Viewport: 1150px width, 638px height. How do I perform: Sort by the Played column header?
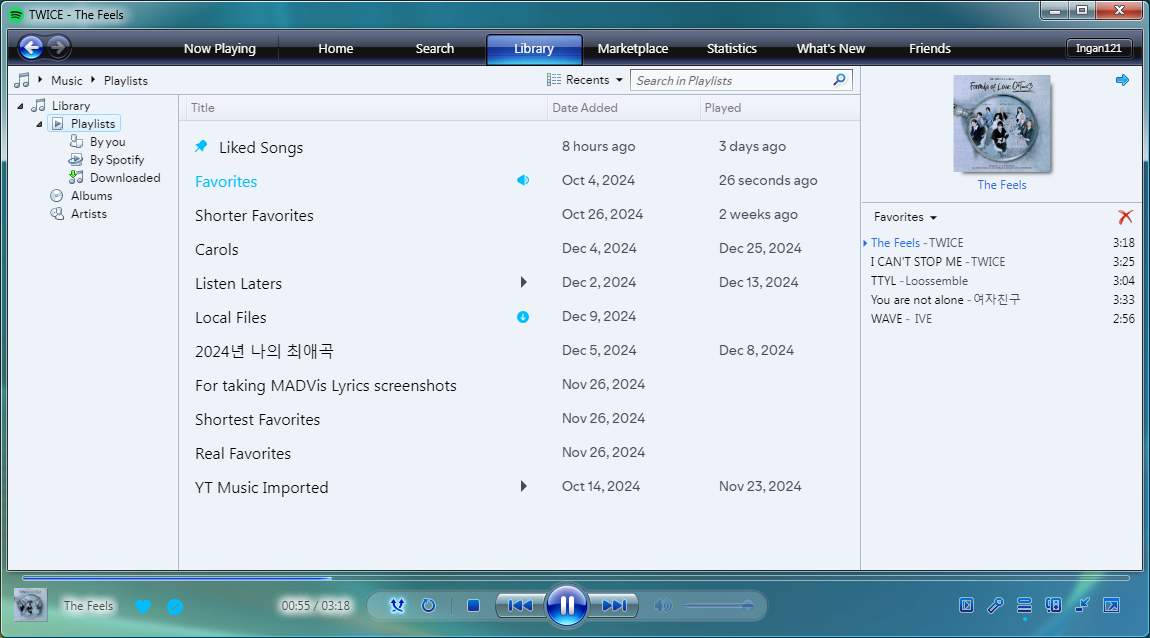point(722,108)
